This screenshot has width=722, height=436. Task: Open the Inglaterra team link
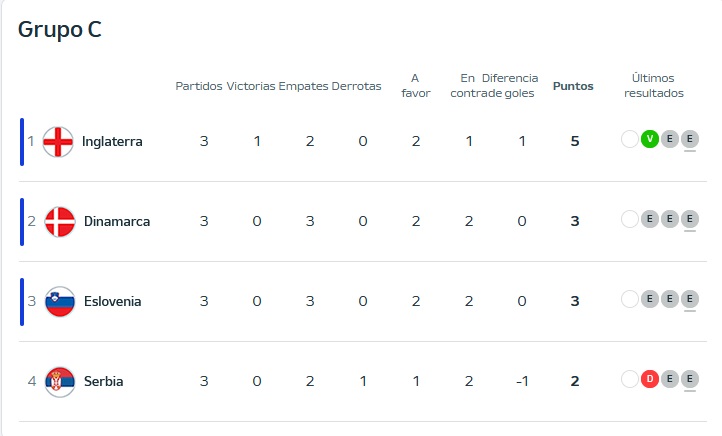tap(112, 141)
